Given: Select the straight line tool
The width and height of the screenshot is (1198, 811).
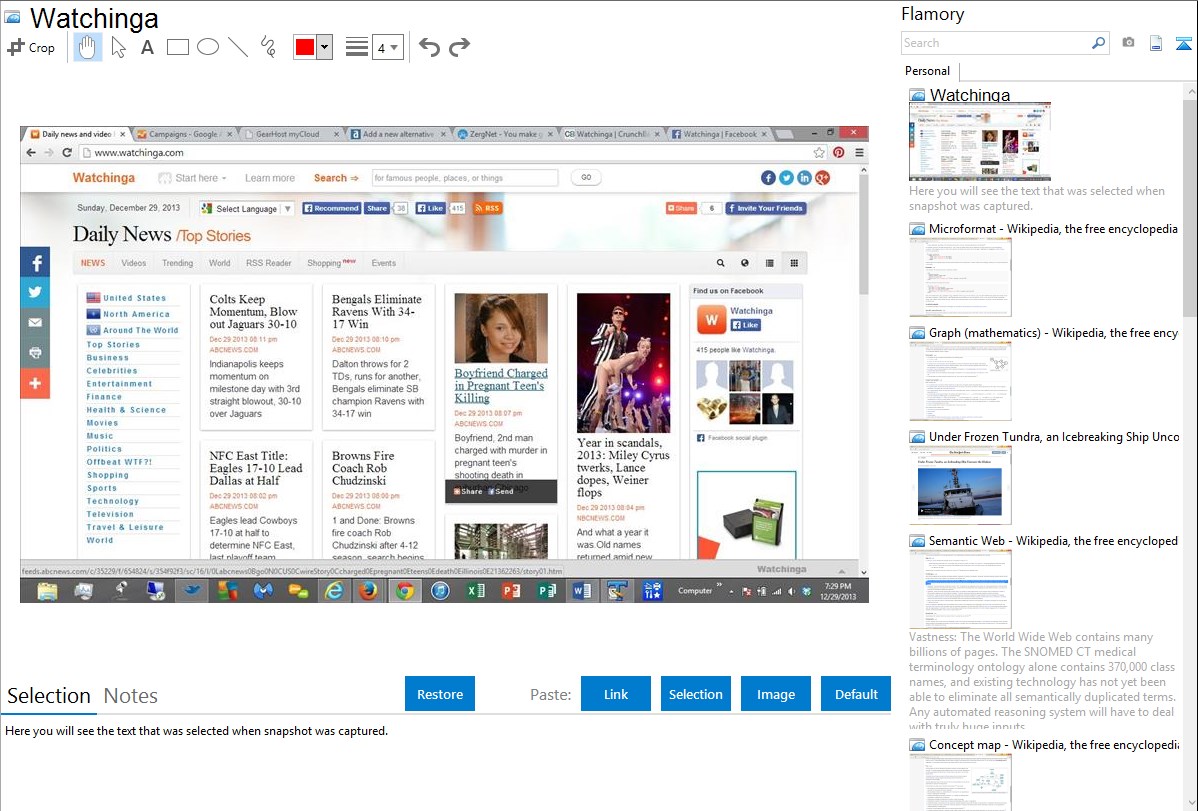Looking at the screenshot, I should [x=238, y=47].
